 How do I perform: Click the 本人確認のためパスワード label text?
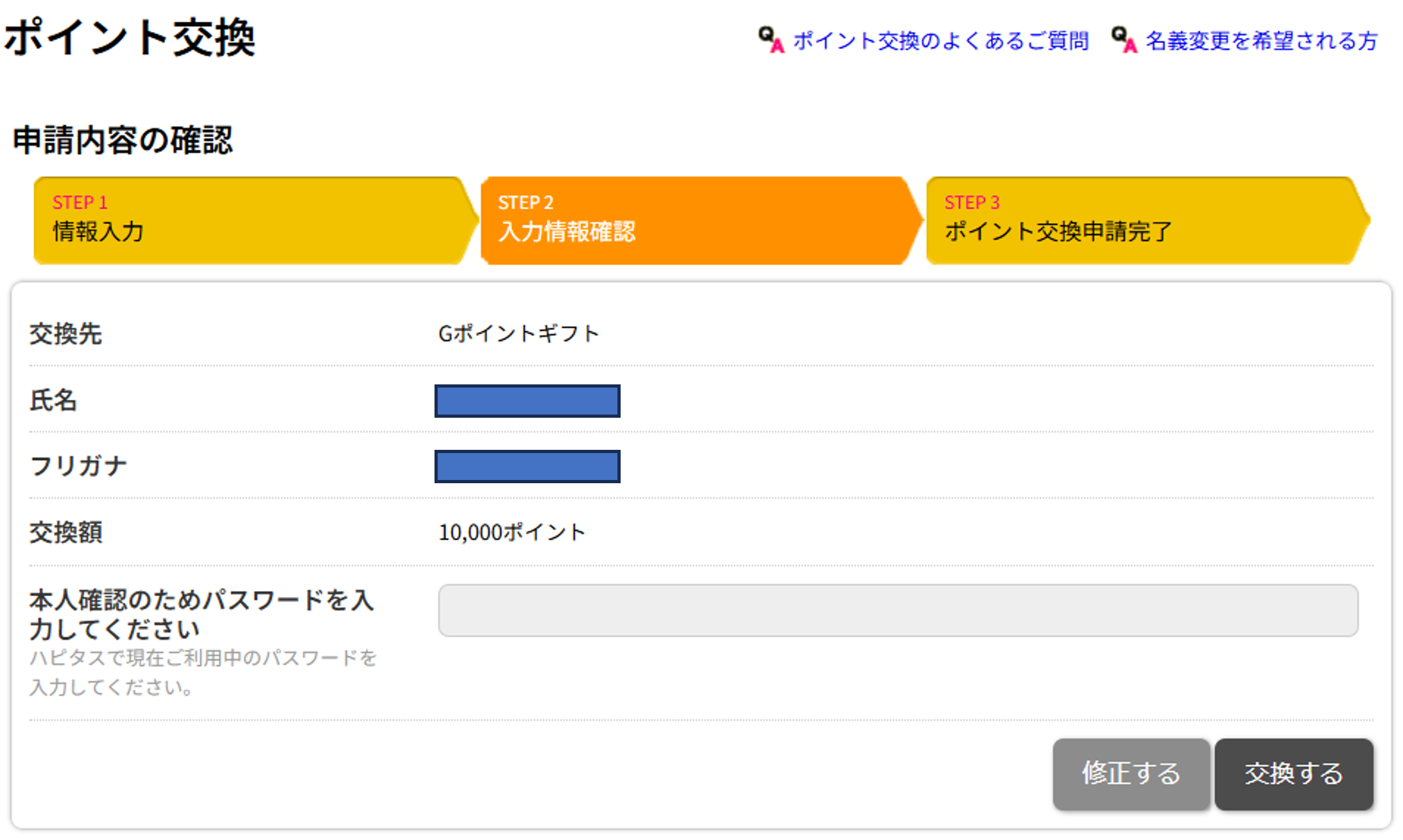click(x=201, y=614)
